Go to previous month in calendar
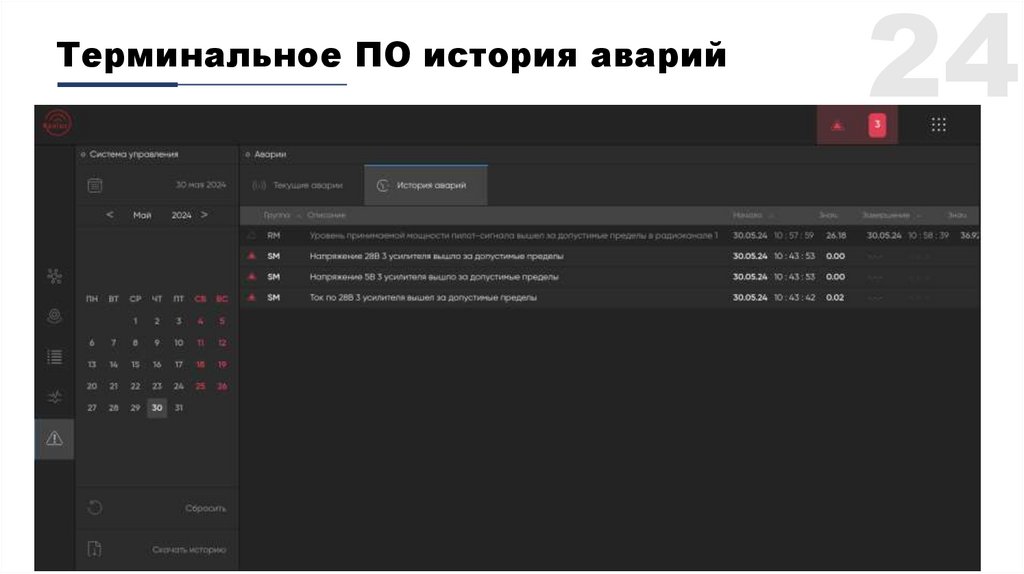The width and height of the screenshot is (1024, 574). tap(110, 215)
